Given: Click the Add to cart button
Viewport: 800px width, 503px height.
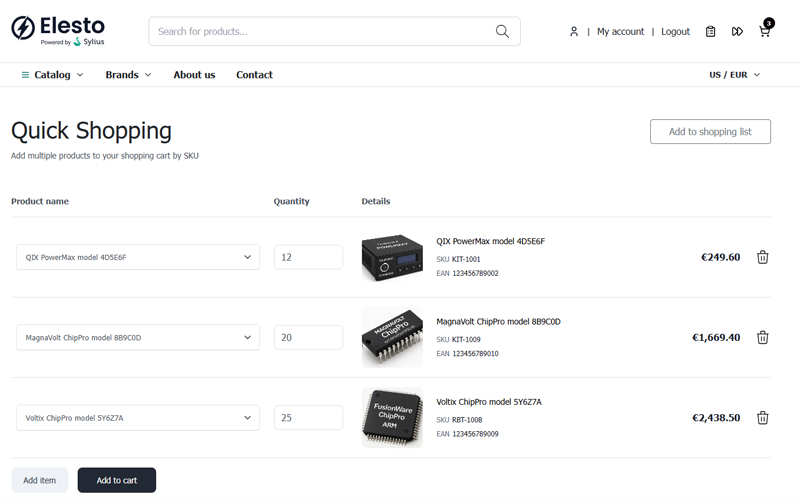Looking at the screenshot, I should click(x=117, y=480).
